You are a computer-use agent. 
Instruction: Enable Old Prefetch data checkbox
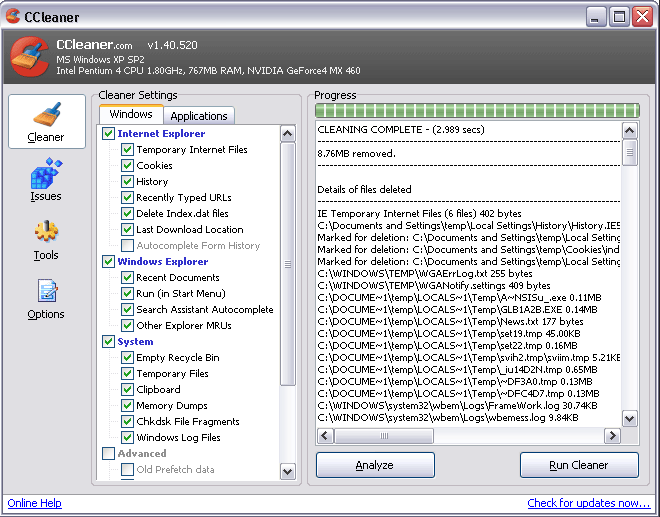[x=128, y=469]
